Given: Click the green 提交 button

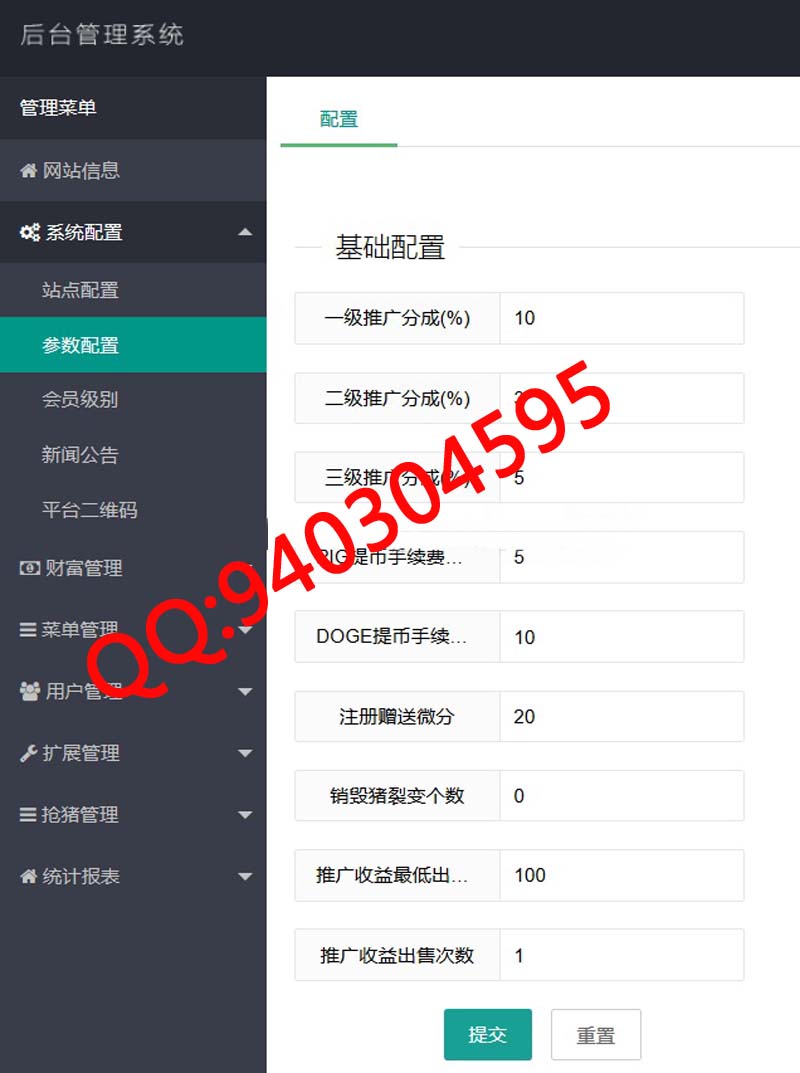Looking at the screenshot, I should pyautogui.click(x=487, y=1034).
